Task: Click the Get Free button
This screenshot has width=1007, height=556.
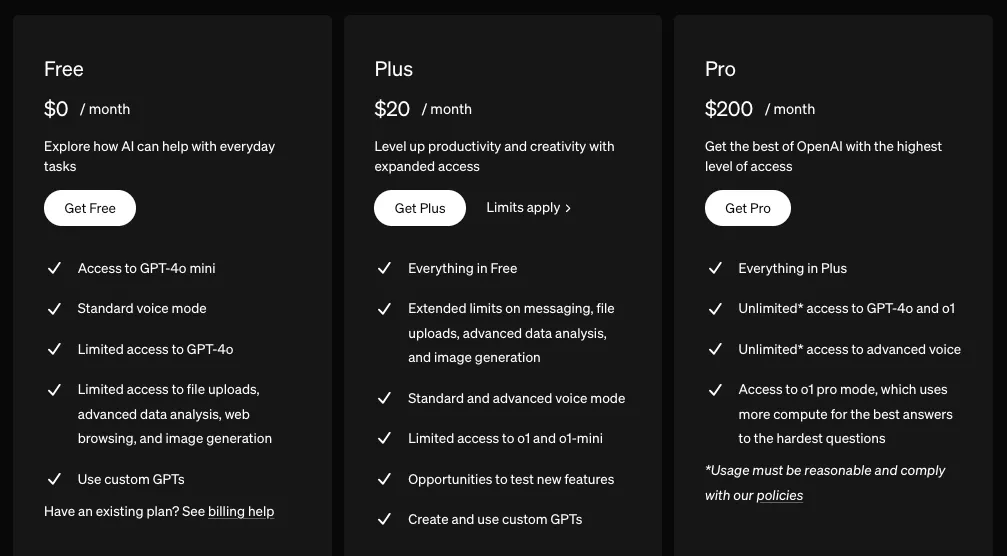Action: click(90, 208)
